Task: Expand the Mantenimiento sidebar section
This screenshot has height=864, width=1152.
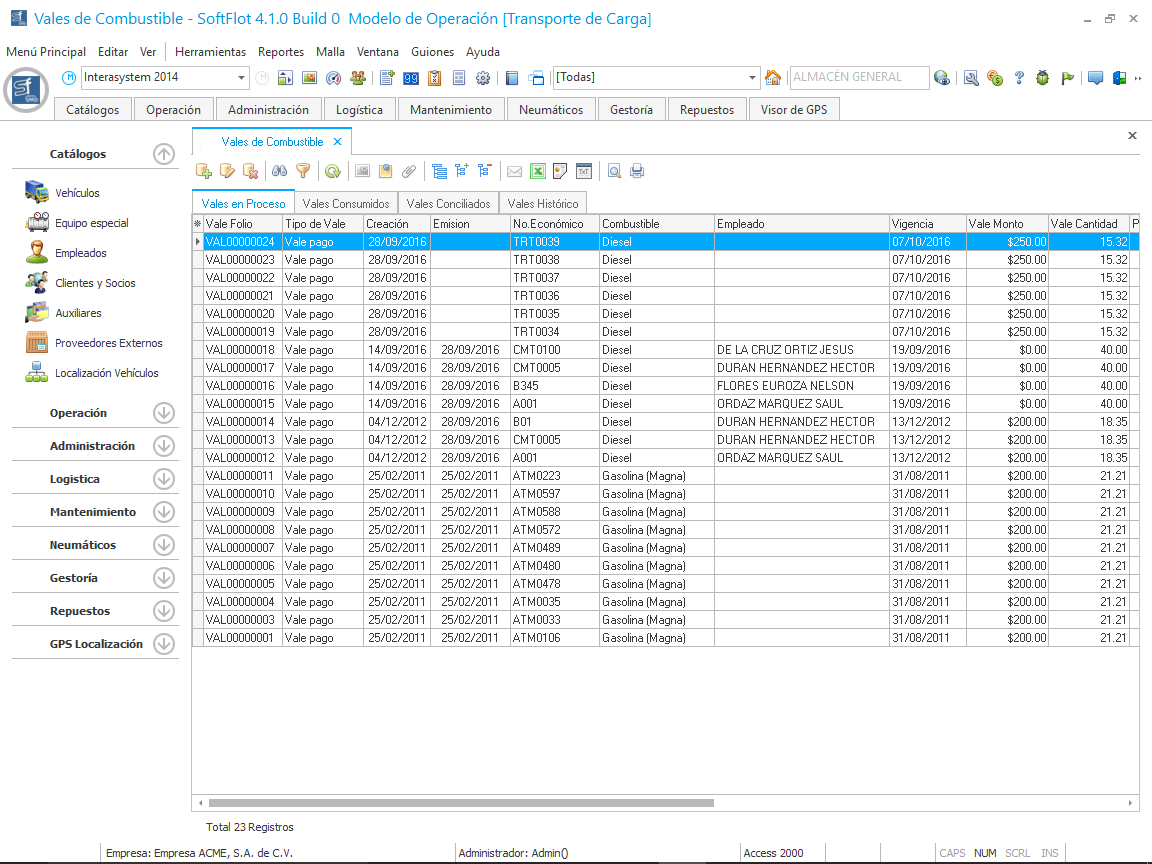Action: coord(164,512)
